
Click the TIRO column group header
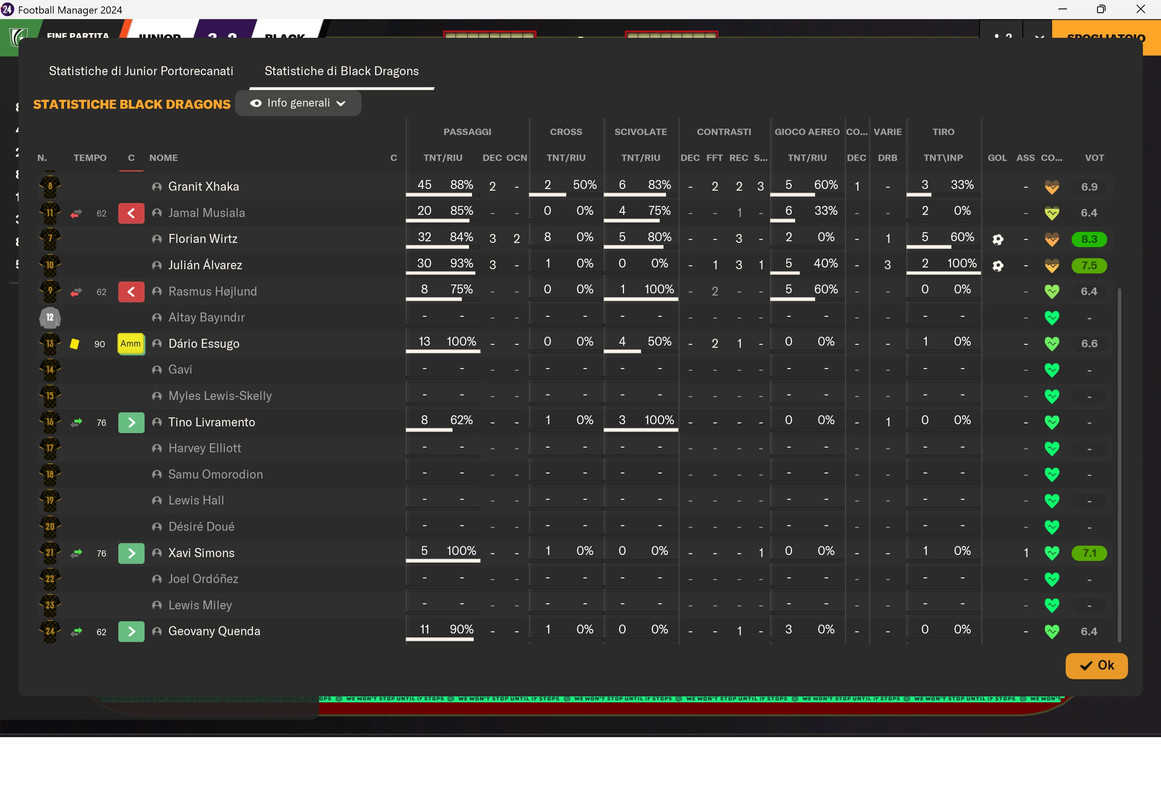point(943,132)
